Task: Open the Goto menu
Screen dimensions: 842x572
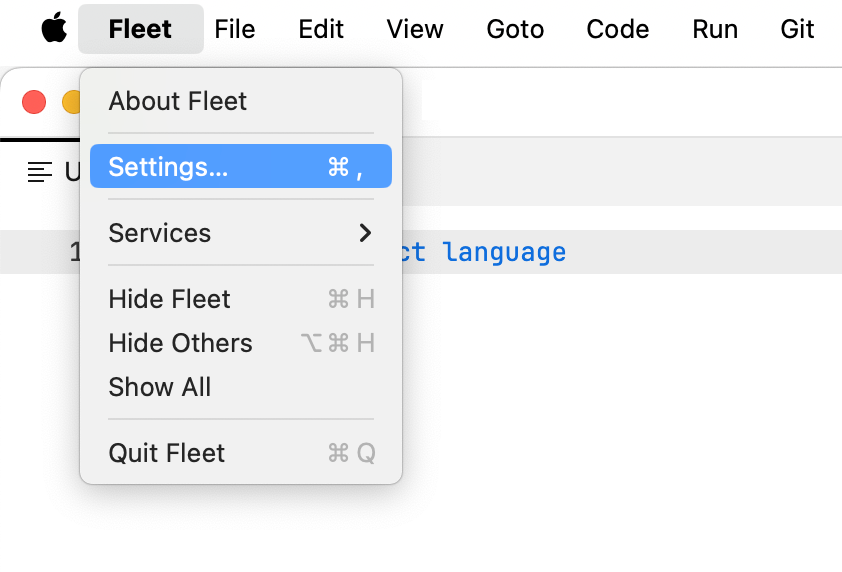Action: pos(515,29)
